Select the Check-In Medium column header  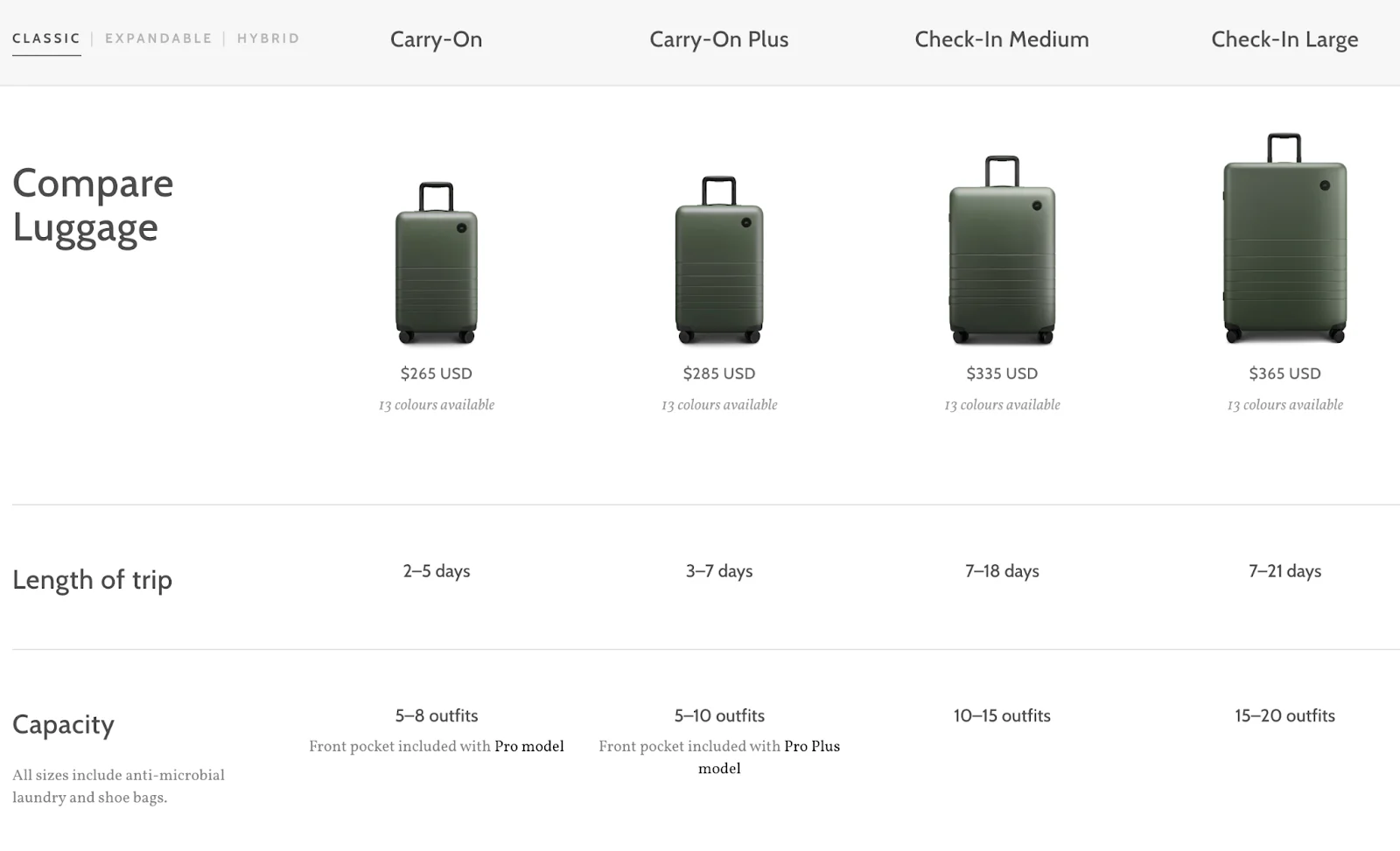(1001, 39)
